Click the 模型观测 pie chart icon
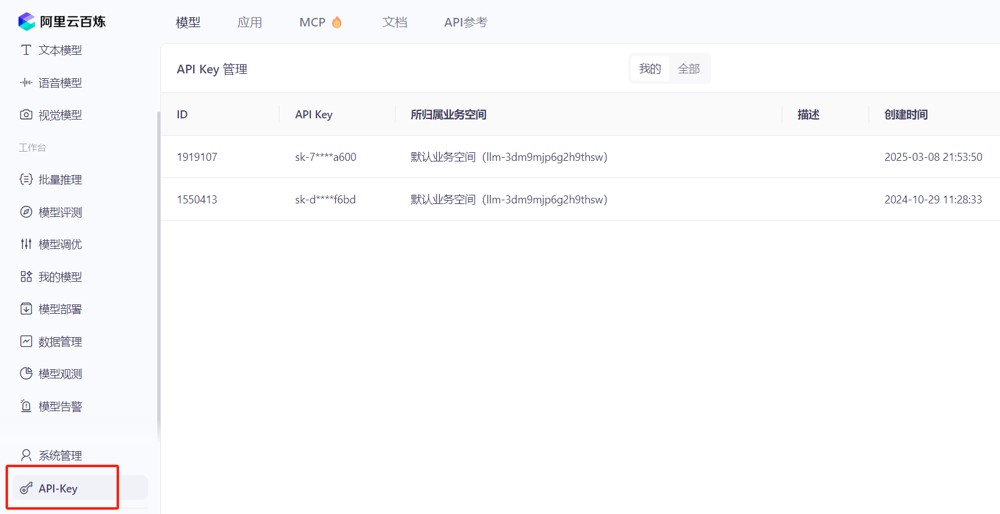The width and height of the screenshot is (1000, 514). tap(26, 374)
